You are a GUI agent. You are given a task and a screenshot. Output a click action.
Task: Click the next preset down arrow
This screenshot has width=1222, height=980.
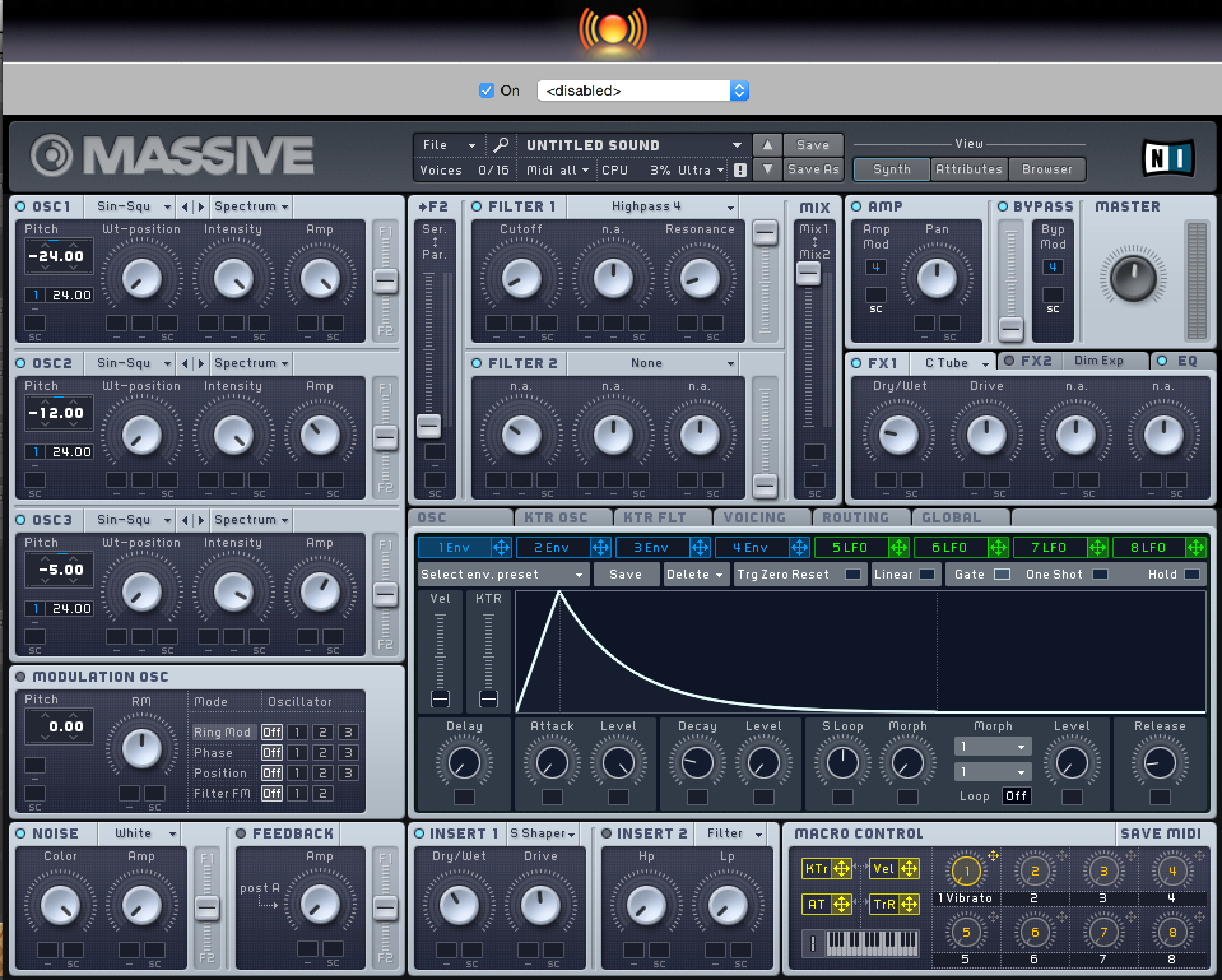pyautogui.click(x=767, y=169)
